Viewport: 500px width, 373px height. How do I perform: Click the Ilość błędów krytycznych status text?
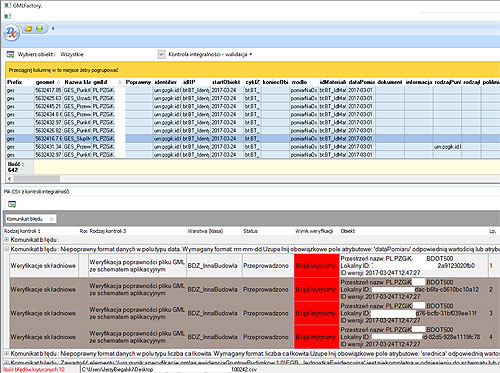click(34, 369)
